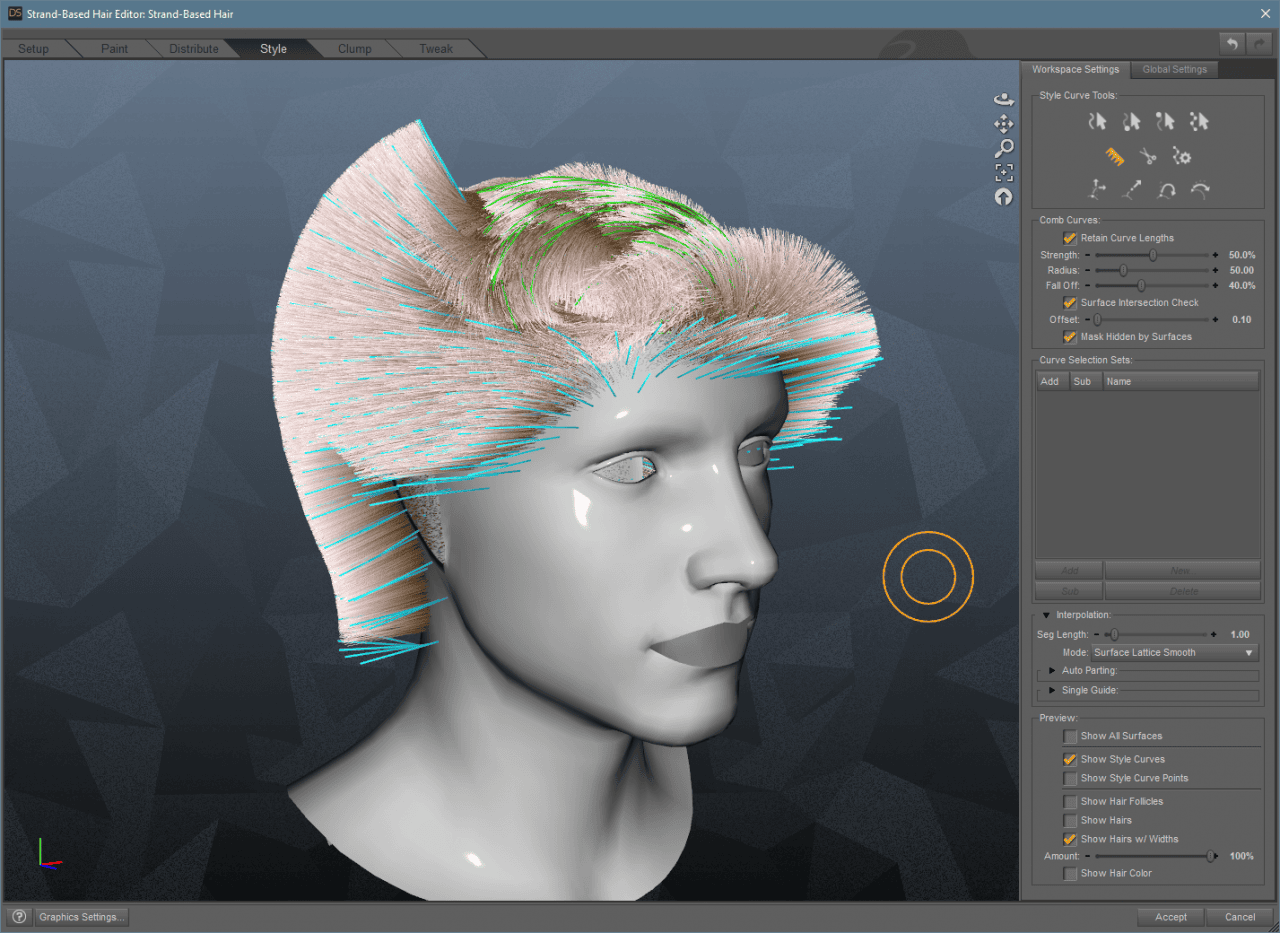Click the orbit view icon in viewport
Viewport: 1280px width, 933px height.
(1004, 100)
